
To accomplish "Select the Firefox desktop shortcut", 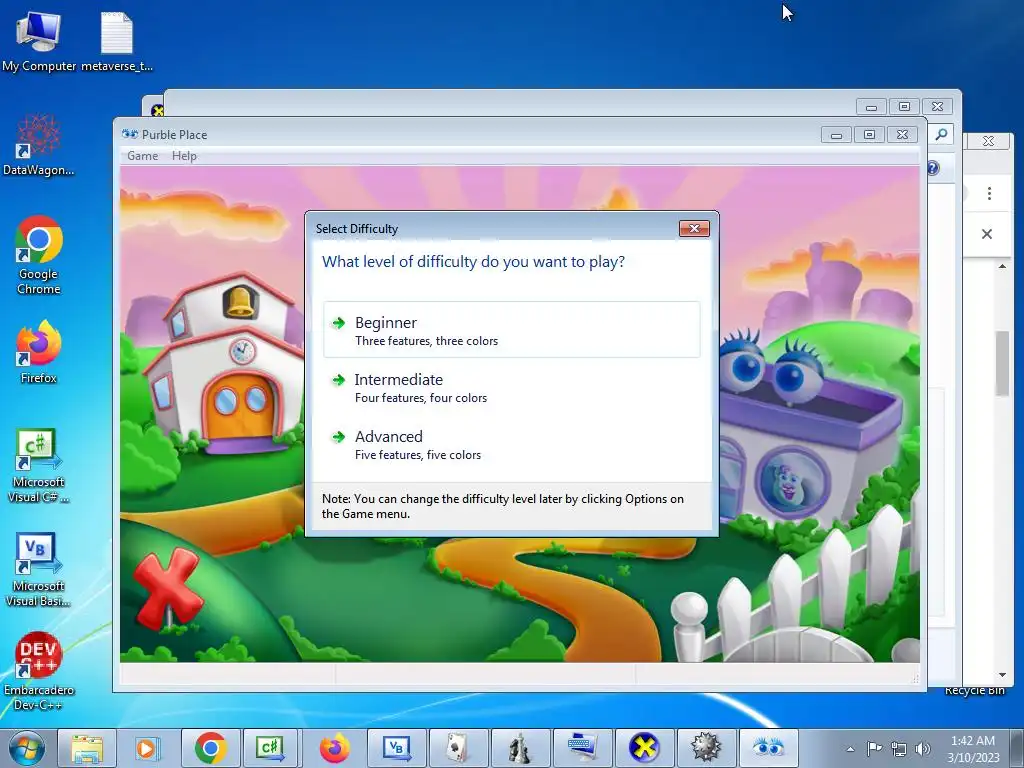I will (39, 352).
